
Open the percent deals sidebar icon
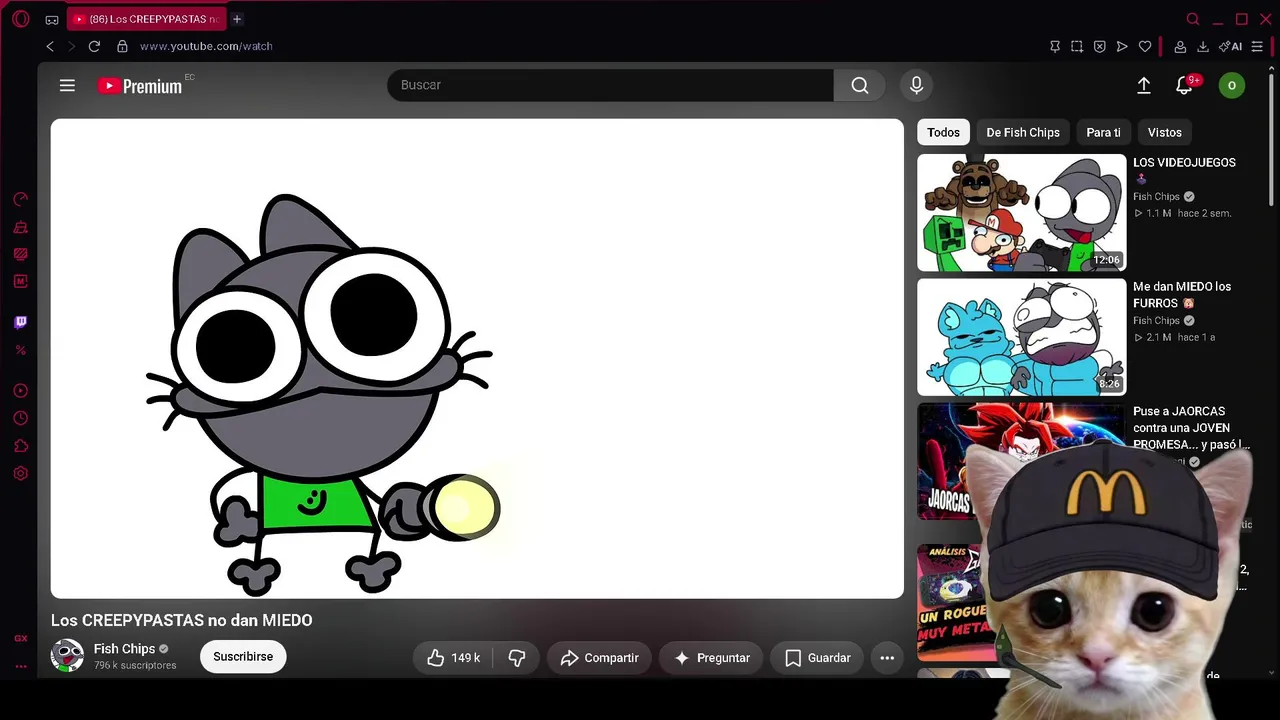[x=20, y=350]
